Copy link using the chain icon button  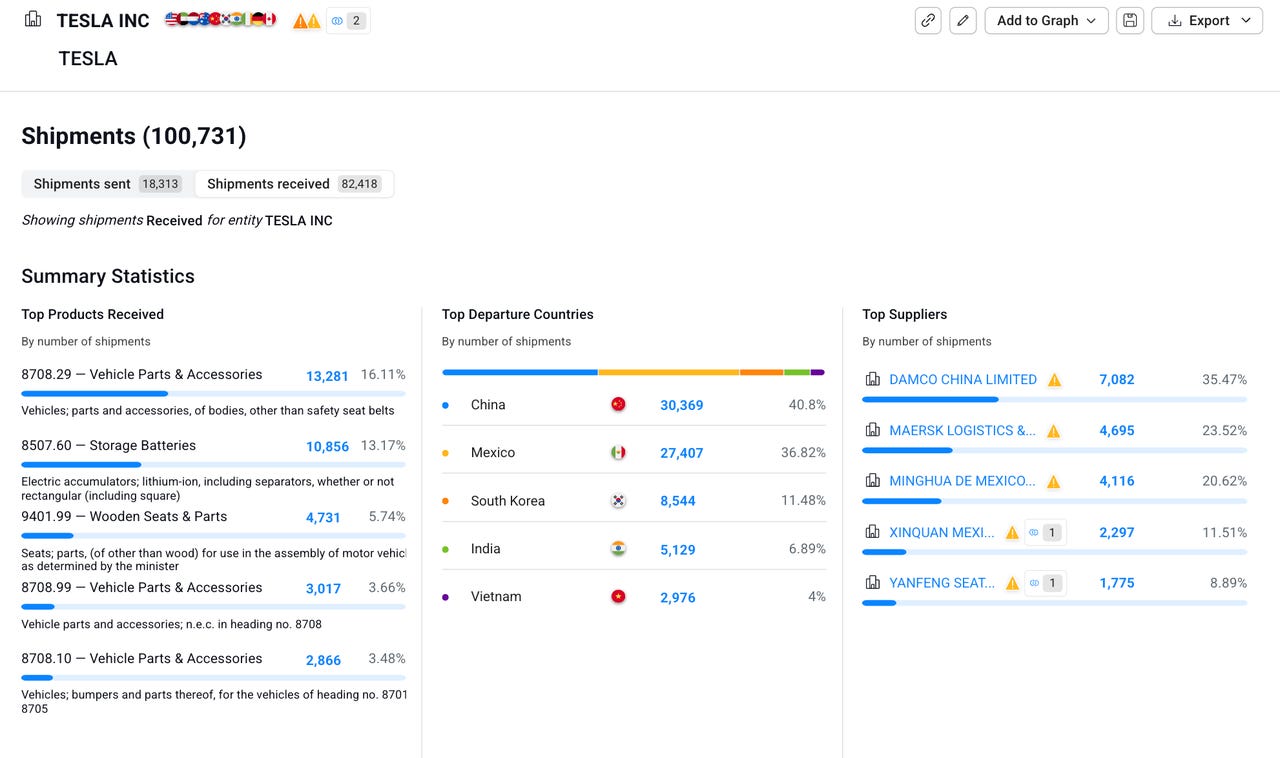(928, 21)
